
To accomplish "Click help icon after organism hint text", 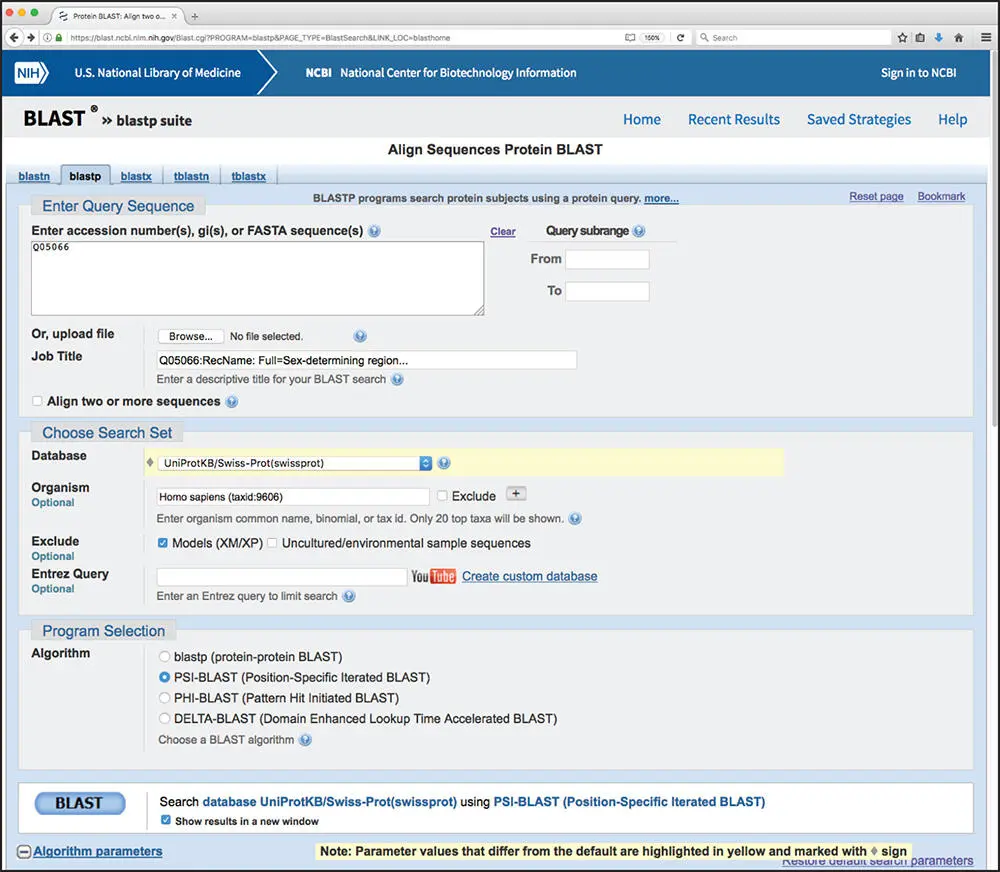I will pos(575,519).
